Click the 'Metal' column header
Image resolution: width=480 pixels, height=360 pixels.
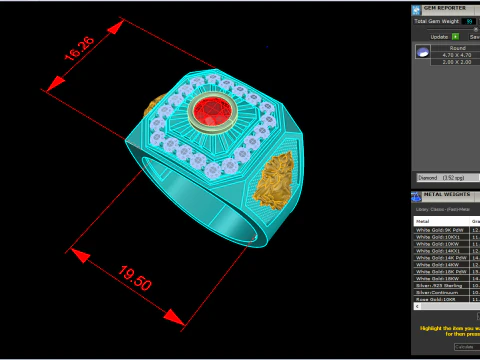441,221
